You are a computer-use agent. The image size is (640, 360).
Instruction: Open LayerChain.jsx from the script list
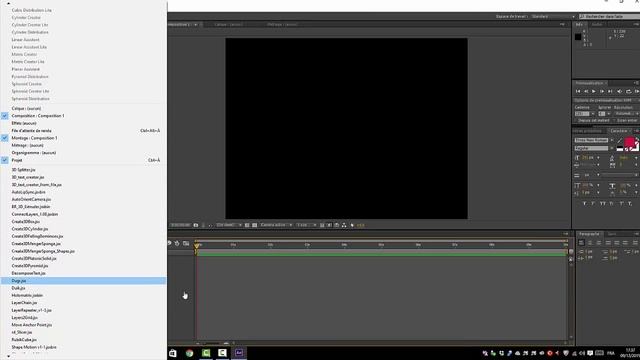coord(83,303)
